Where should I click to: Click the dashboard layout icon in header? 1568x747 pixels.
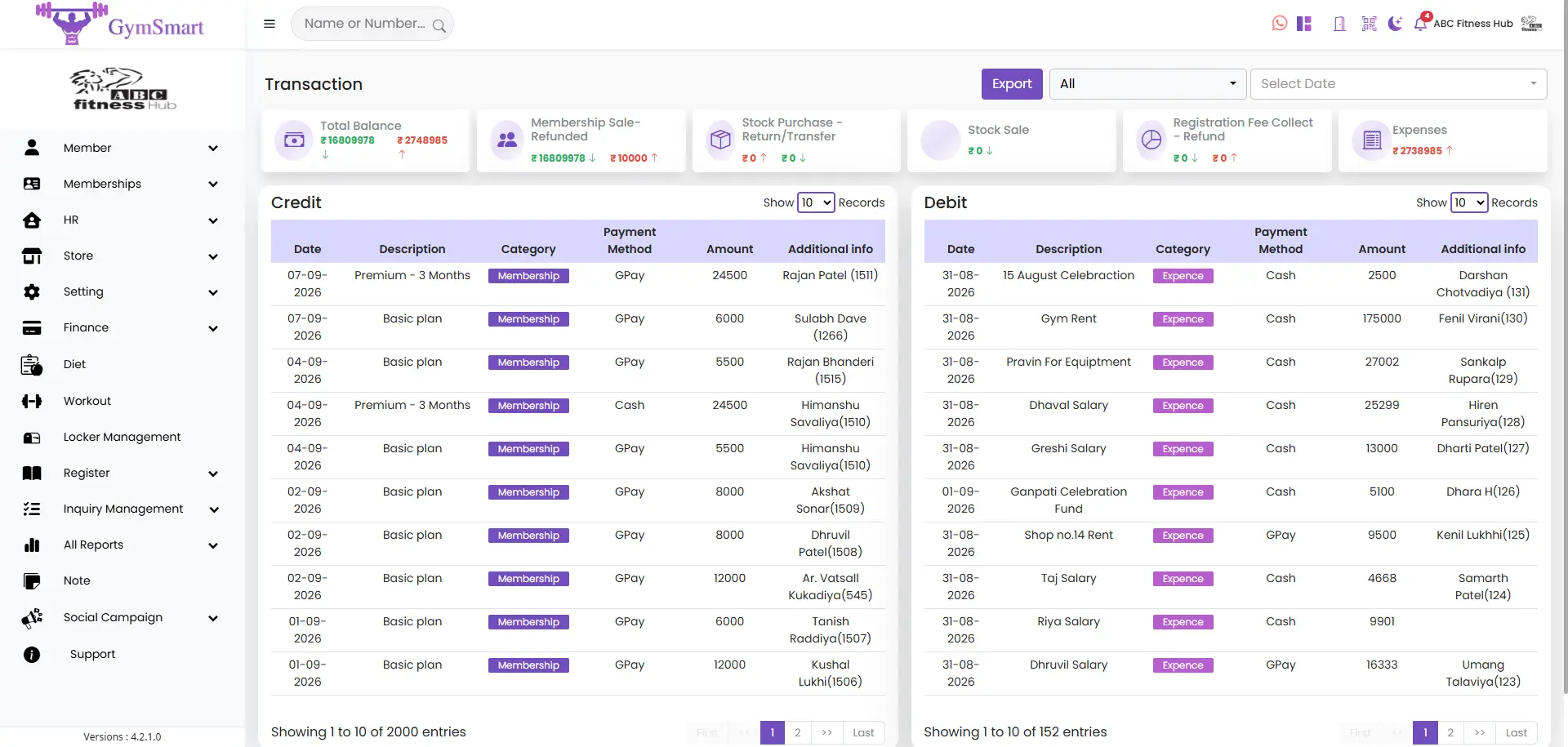click(x=1304, y=24)
